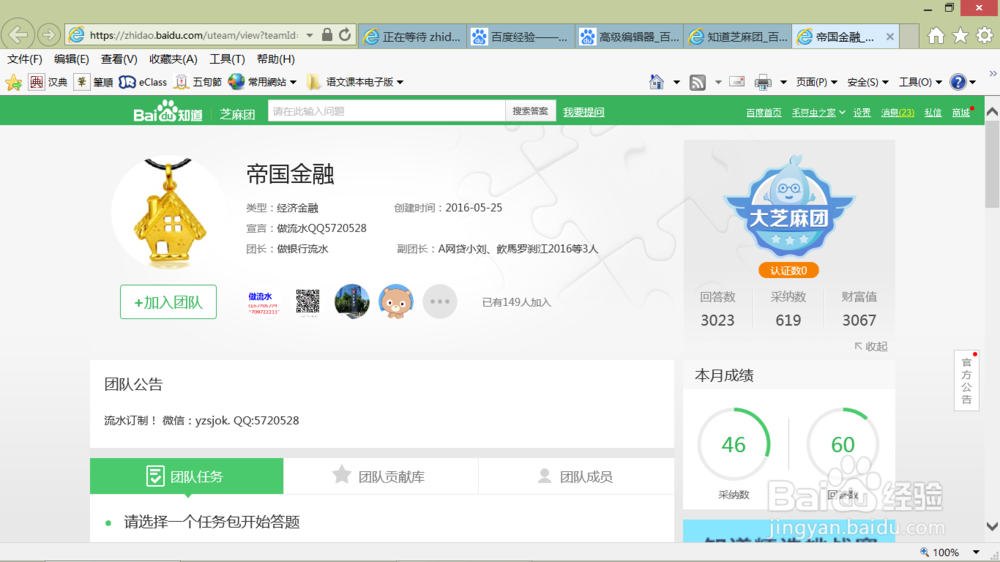Open the eClass bookmark
The height and width of the screenshot is (562, 1000).
pyautogui.click(x=143, y=82)
